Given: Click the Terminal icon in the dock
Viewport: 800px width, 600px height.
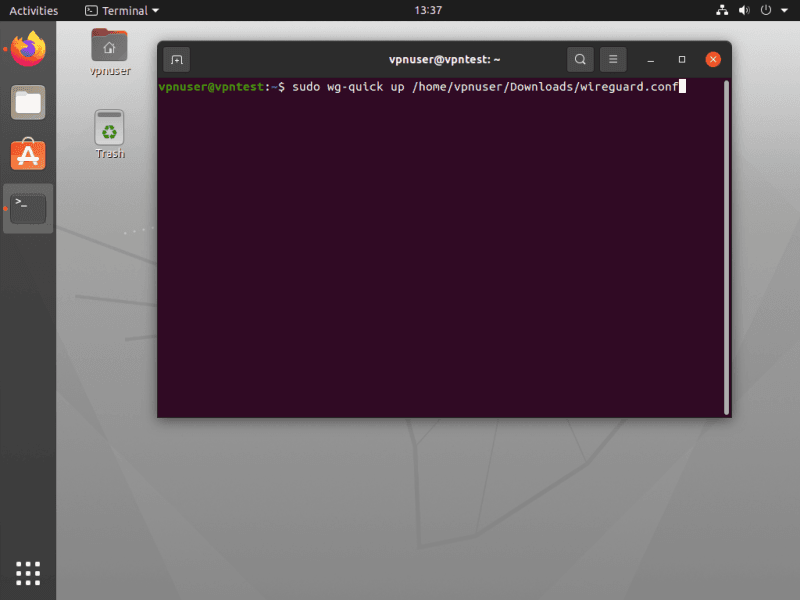Looking at the screenshot, I should coord(28,208).
